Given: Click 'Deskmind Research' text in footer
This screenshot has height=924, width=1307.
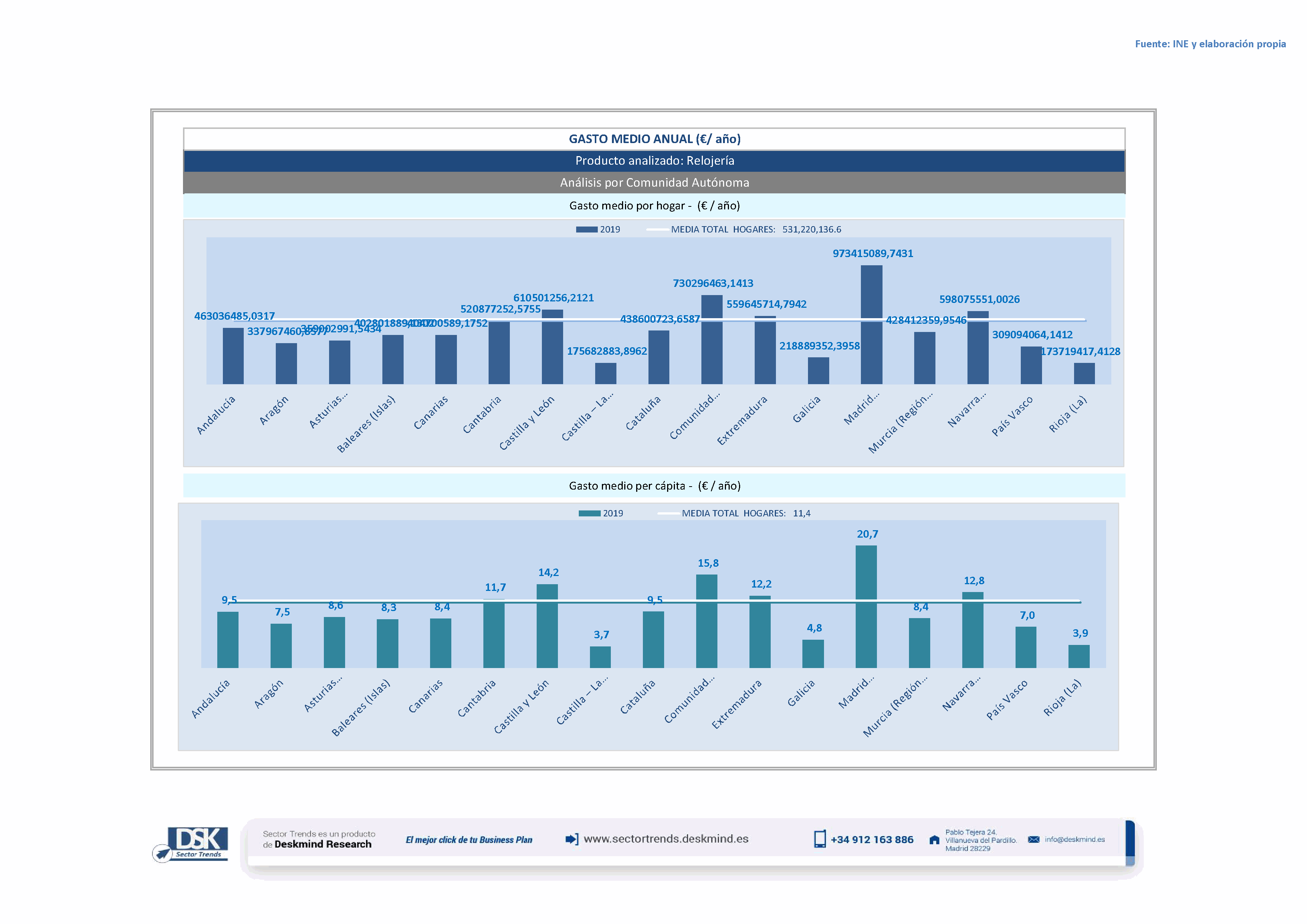Looking at the screenshot, I should [323, 844].
